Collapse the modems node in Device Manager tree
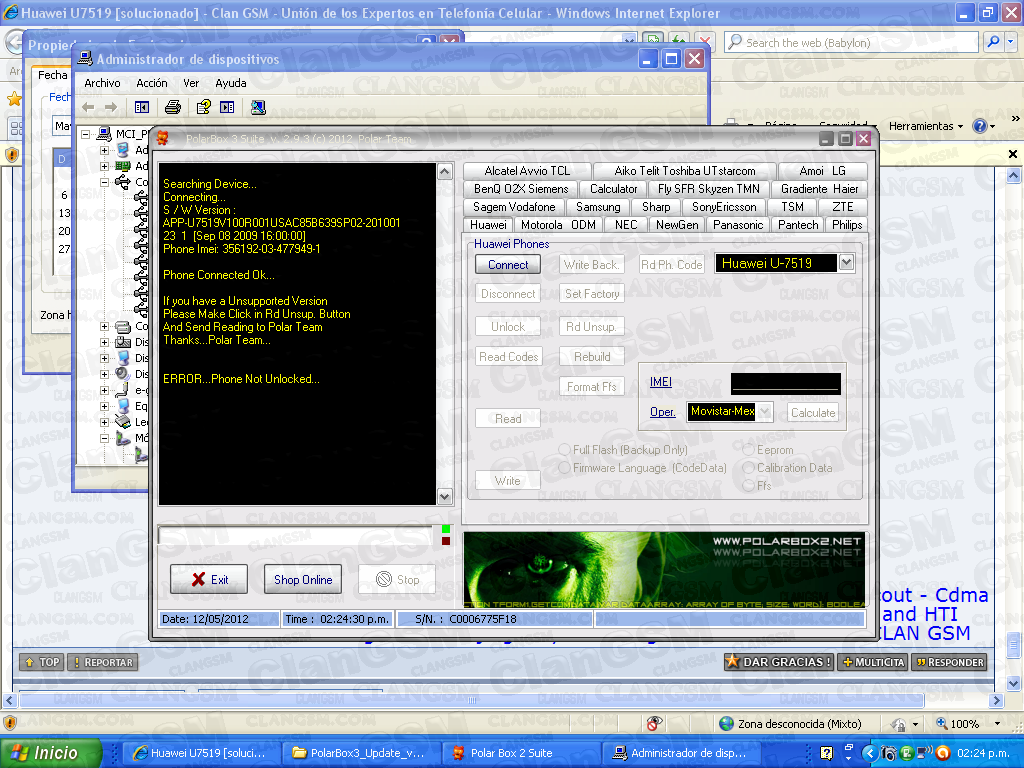The width and height of the screenshot is (1024, 768). 104,438
